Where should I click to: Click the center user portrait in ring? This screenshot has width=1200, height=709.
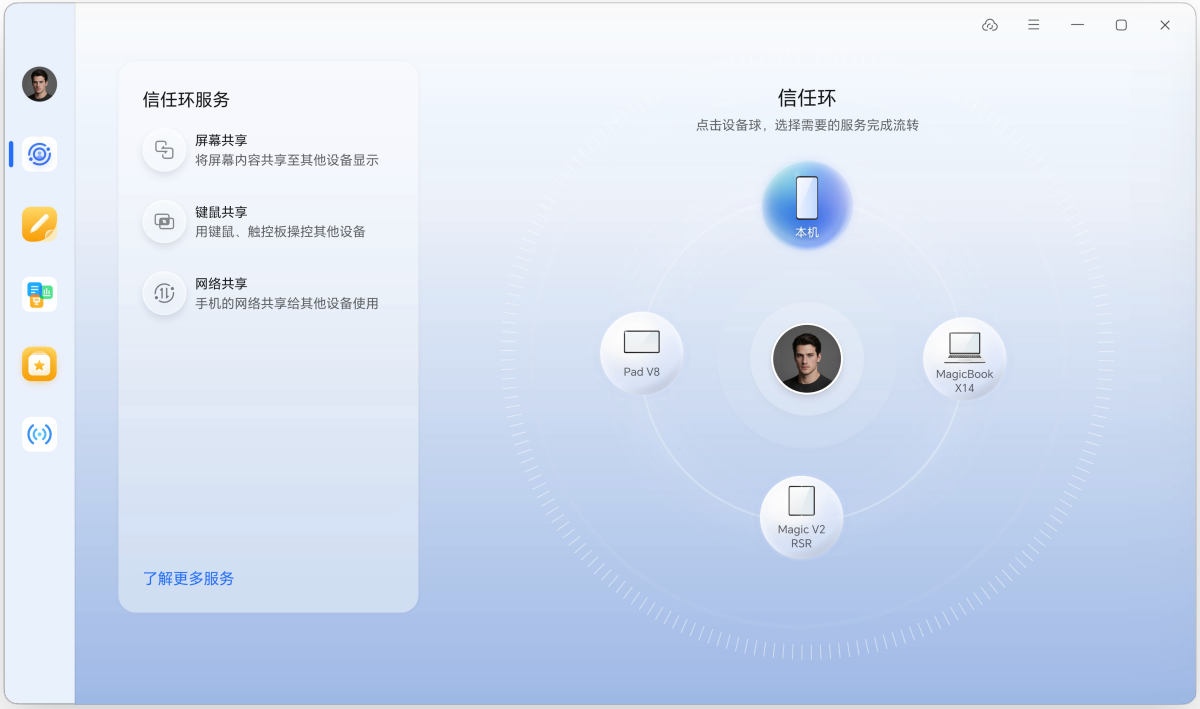(807, 358)
